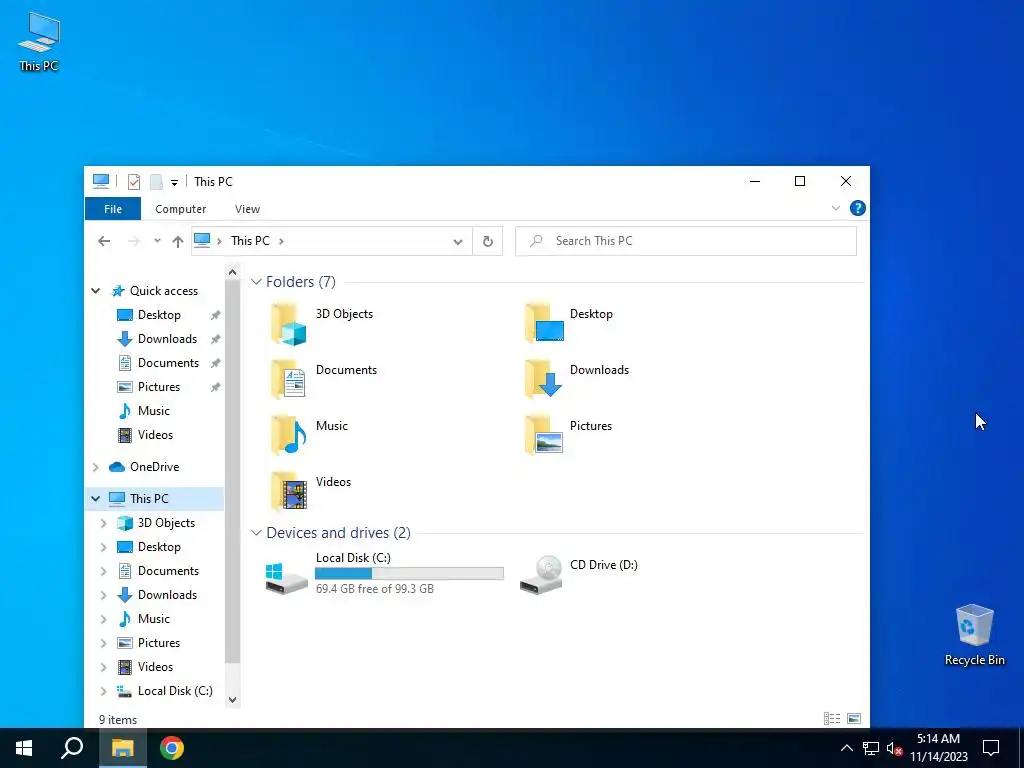Expand Desktop node under This PC
Image resolution: width=1024 pixels, height=768 pixels.
point(104,547)
